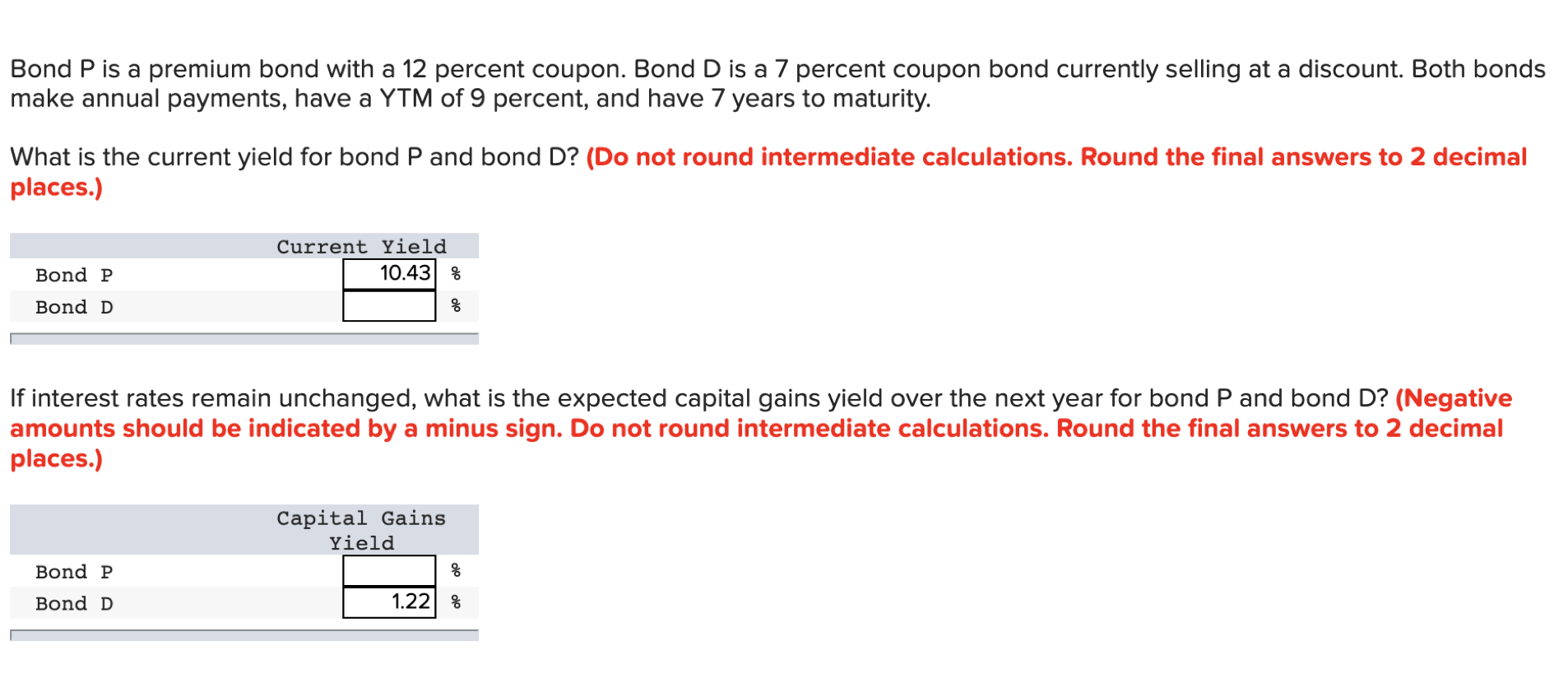Click the percent sign next to 10.43
1568x678 pixels.
[454, 274]
